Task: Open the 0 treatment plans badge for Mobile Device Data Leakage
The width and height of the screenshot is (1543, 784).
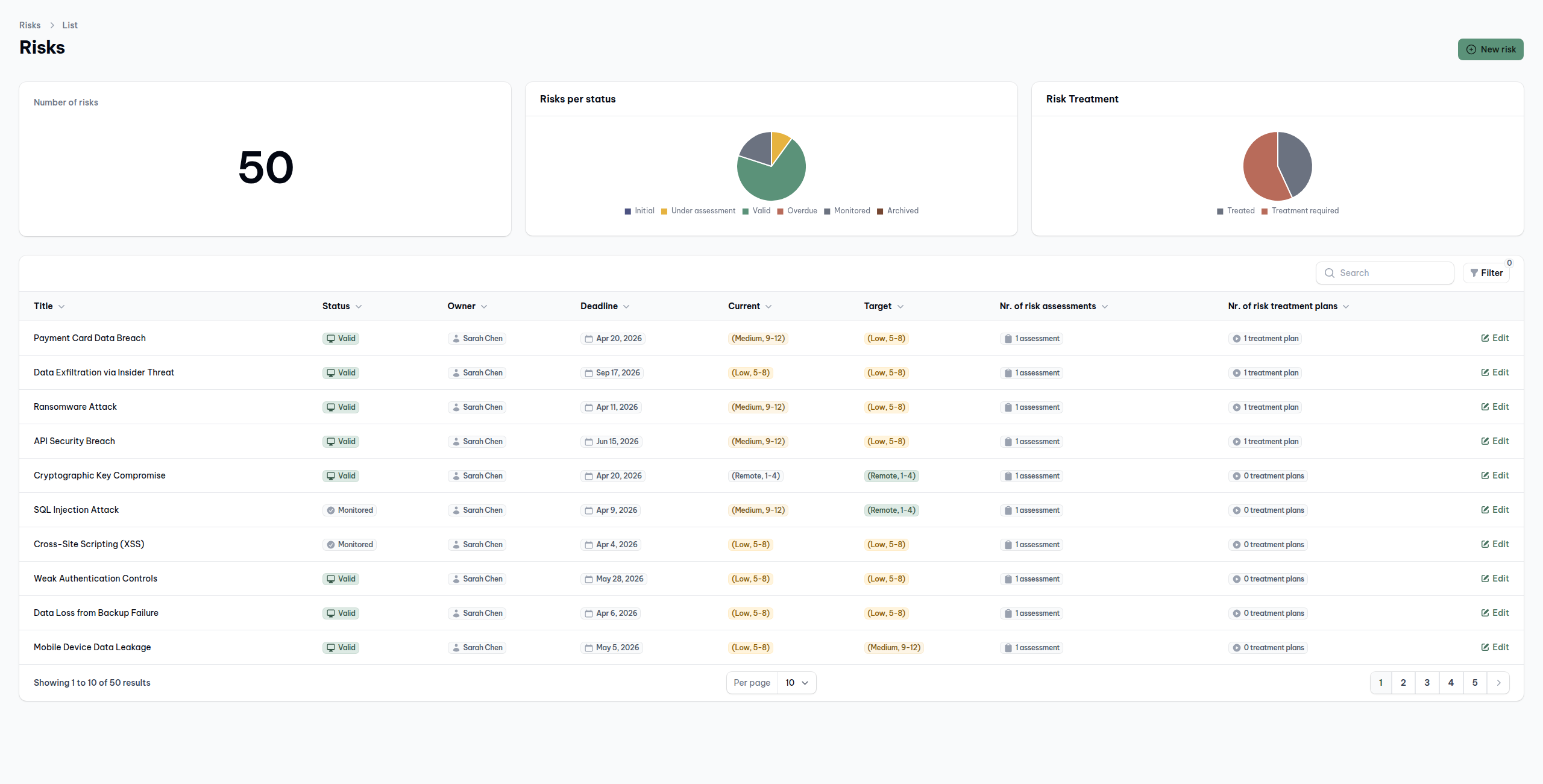Action: (x=1268, y=648)
